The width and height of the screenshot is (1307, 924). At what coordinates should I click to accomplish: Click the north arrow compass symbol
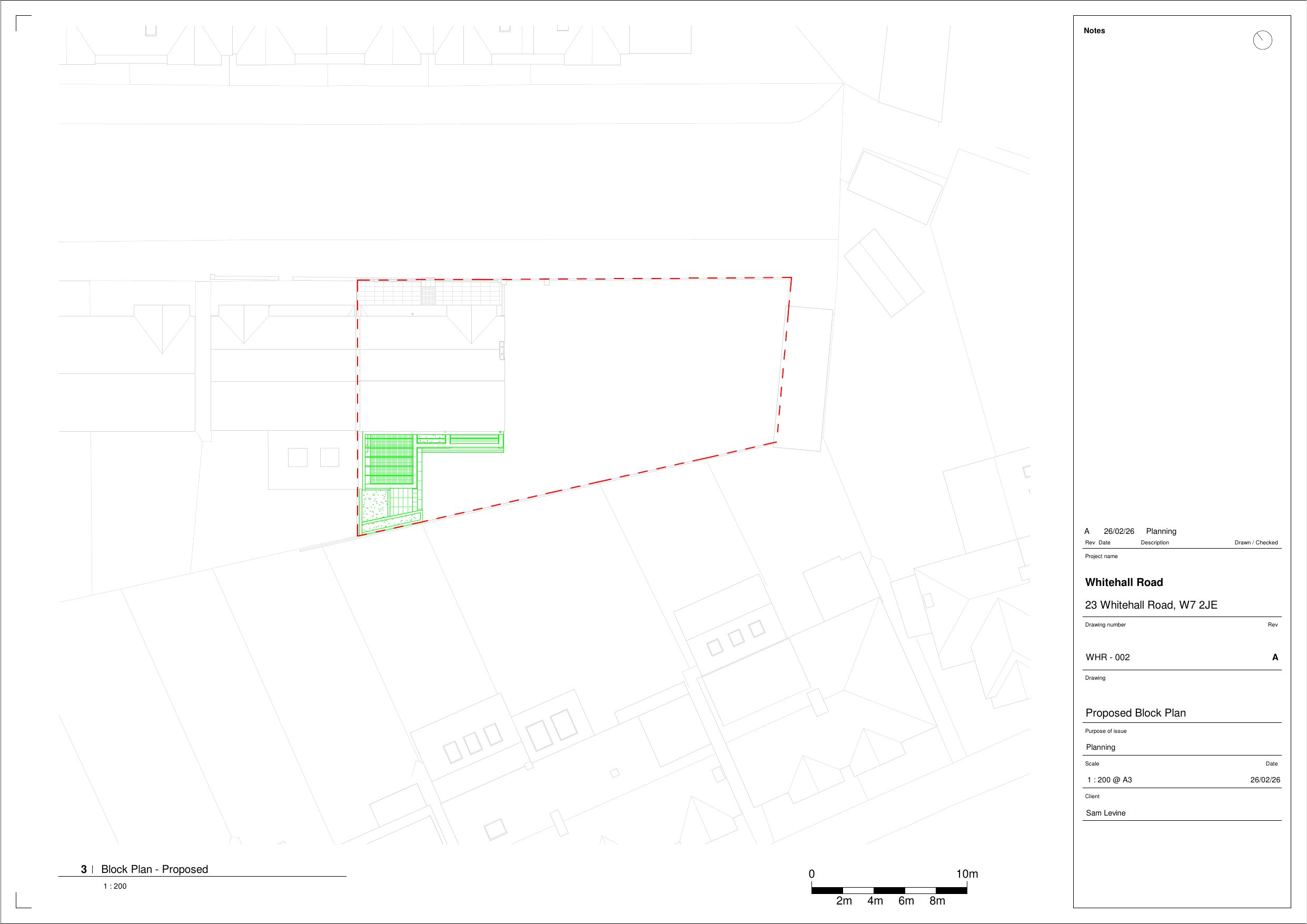click(x=1263, y=40)
